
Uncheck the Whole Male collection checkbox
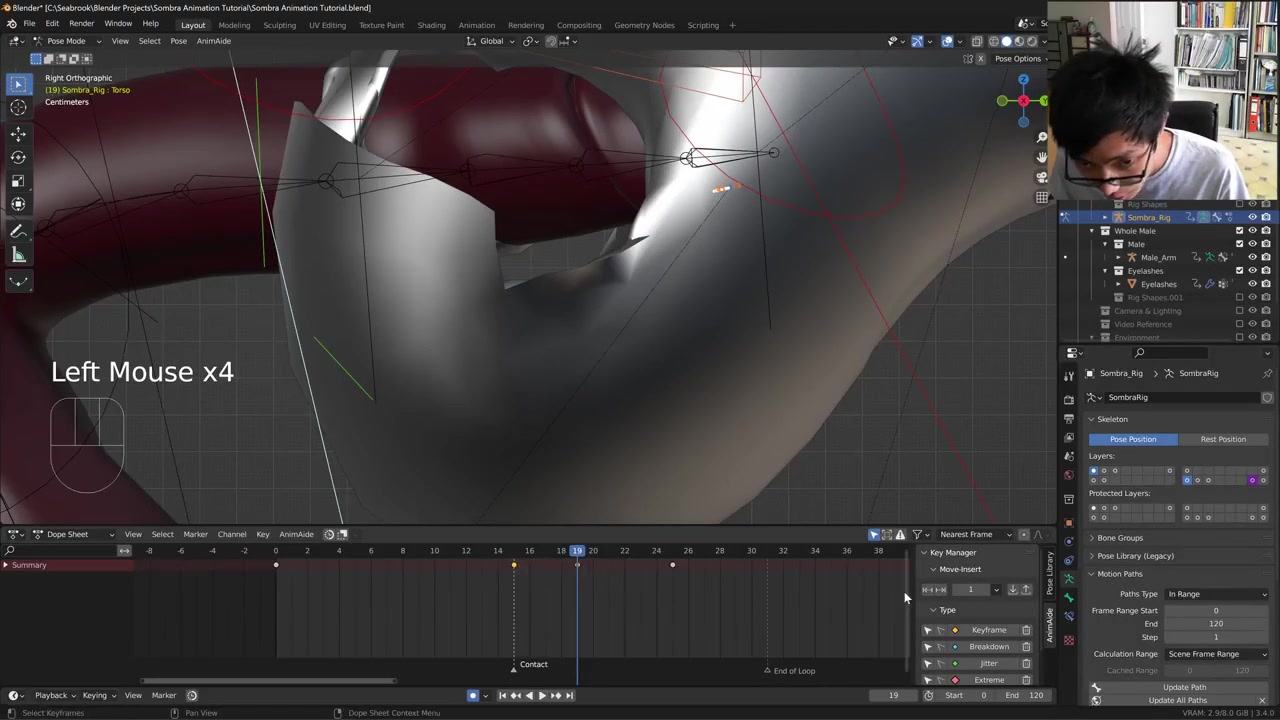1240,231
